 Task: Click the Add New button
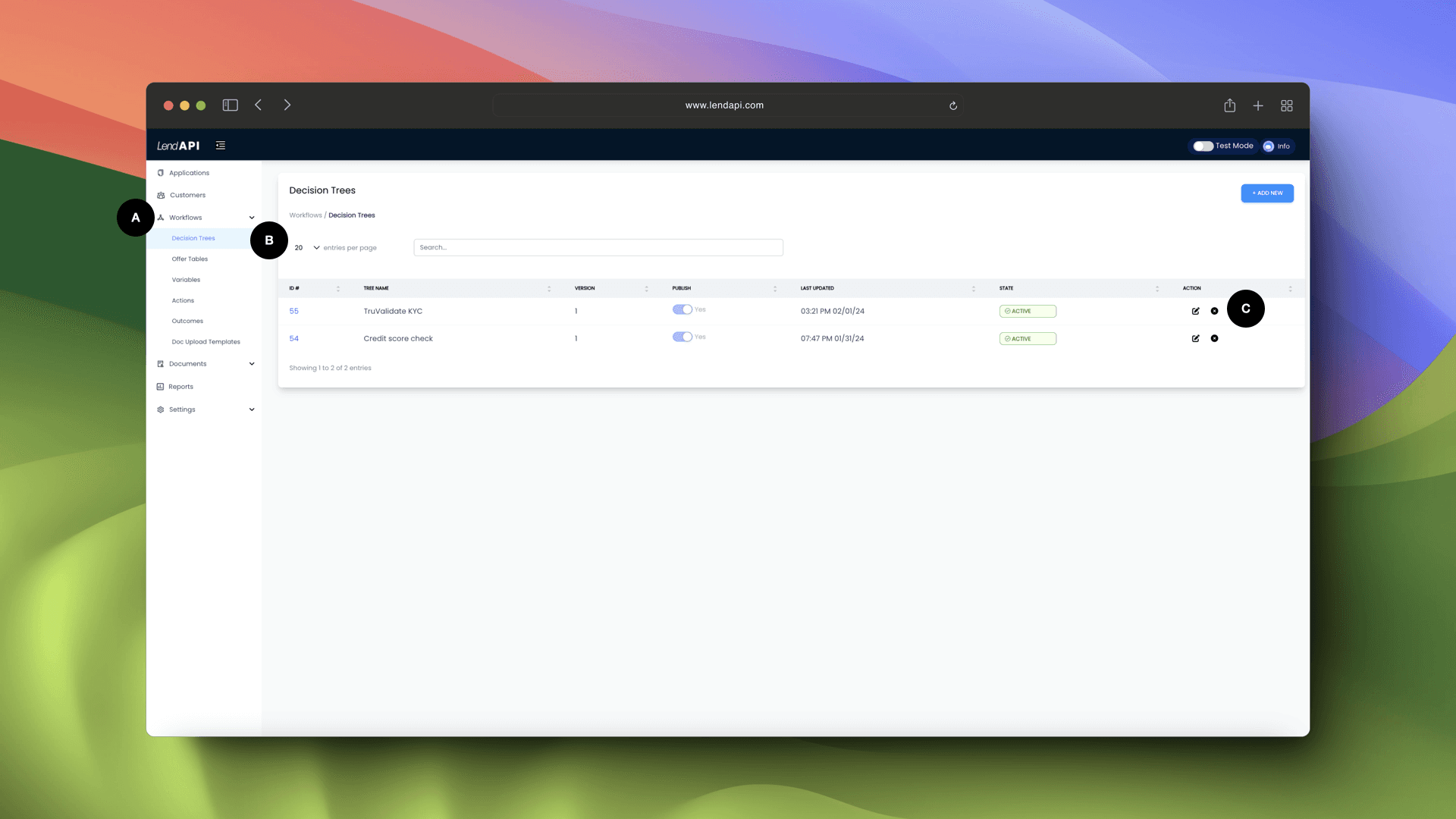pos(1266,193)
